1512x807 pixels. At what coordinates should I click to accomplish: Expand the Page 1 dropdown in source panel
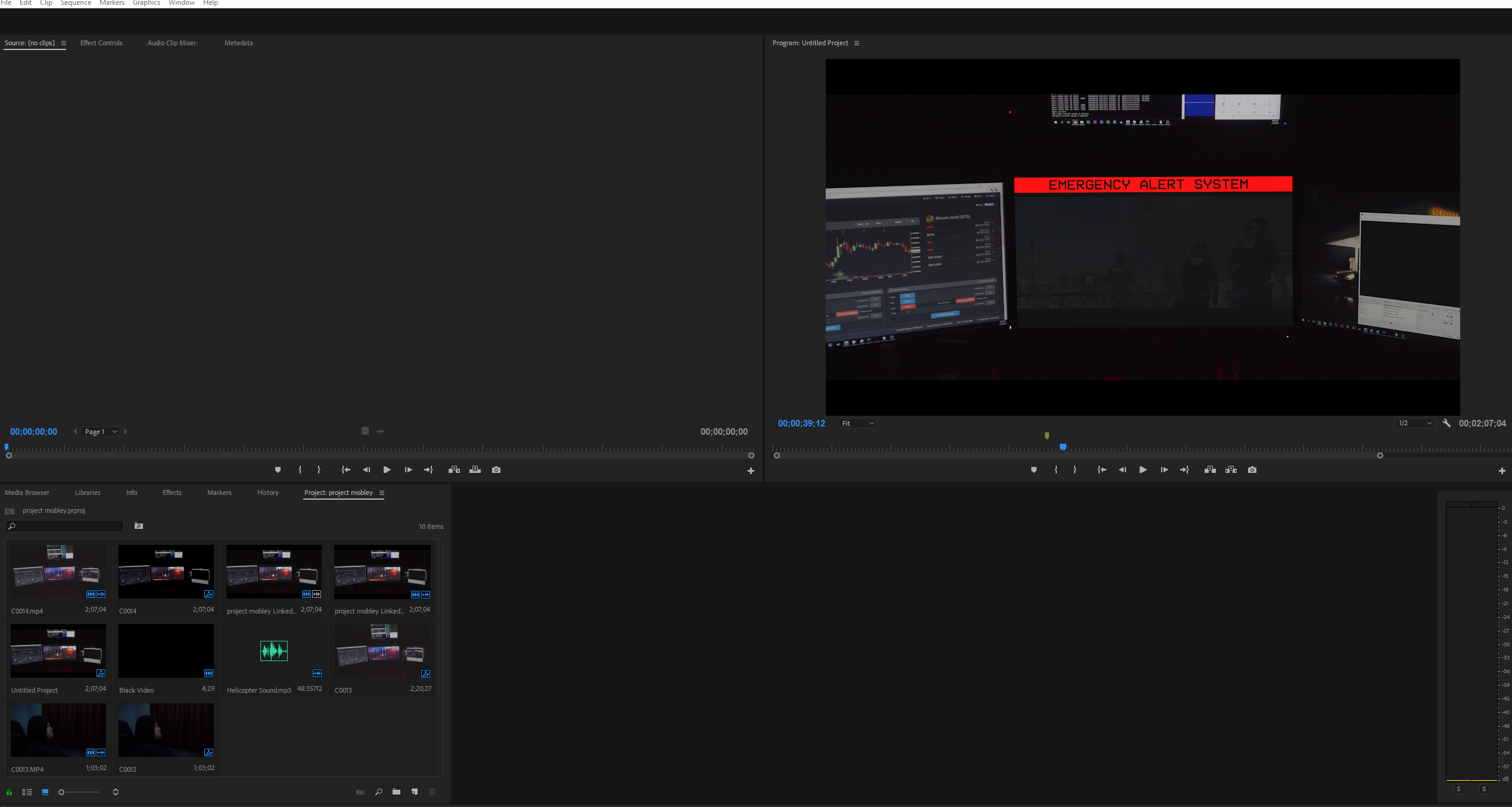[113, 431]
